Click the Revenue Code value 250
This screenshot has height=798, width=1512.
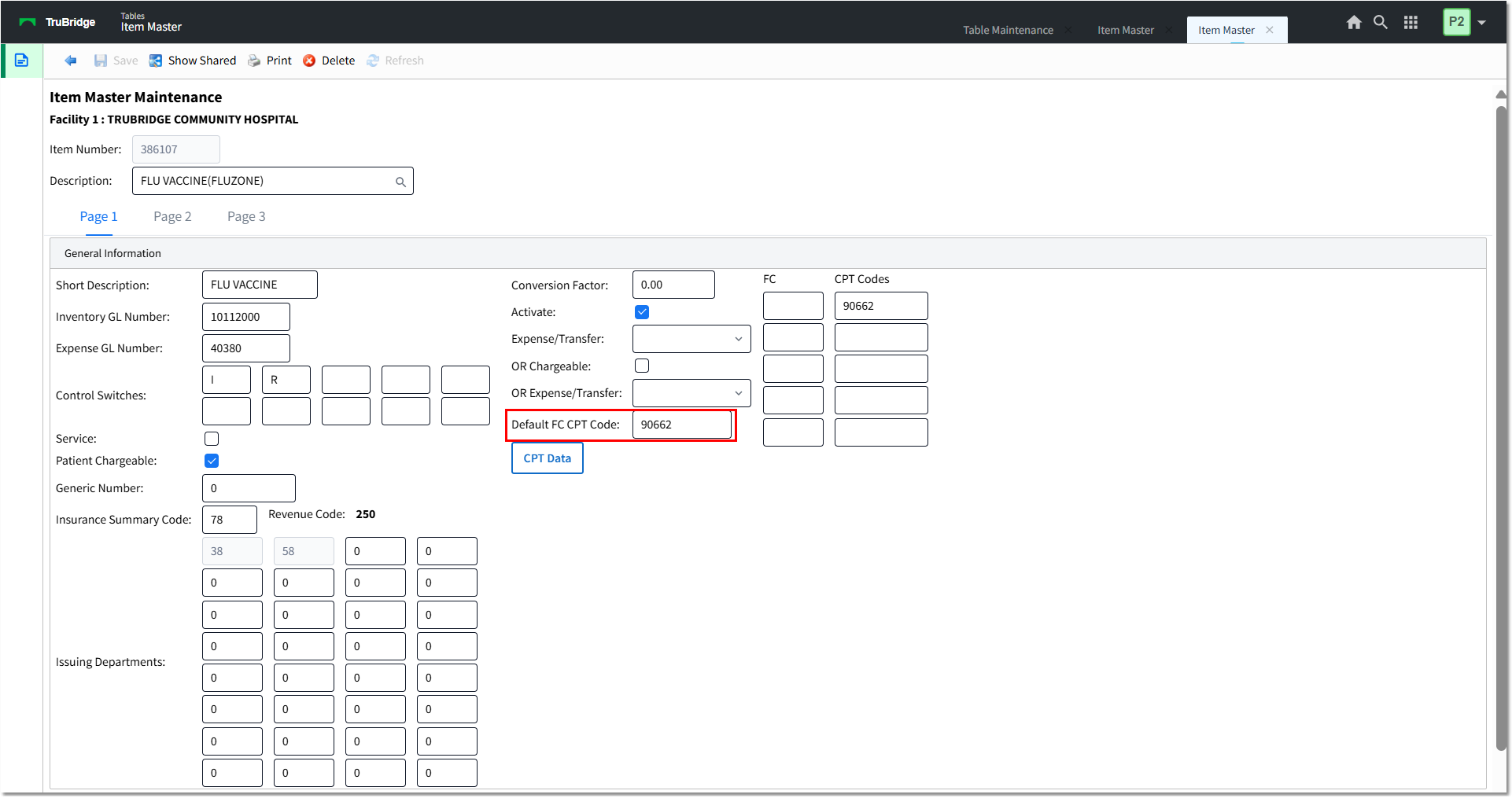point(366,514)
